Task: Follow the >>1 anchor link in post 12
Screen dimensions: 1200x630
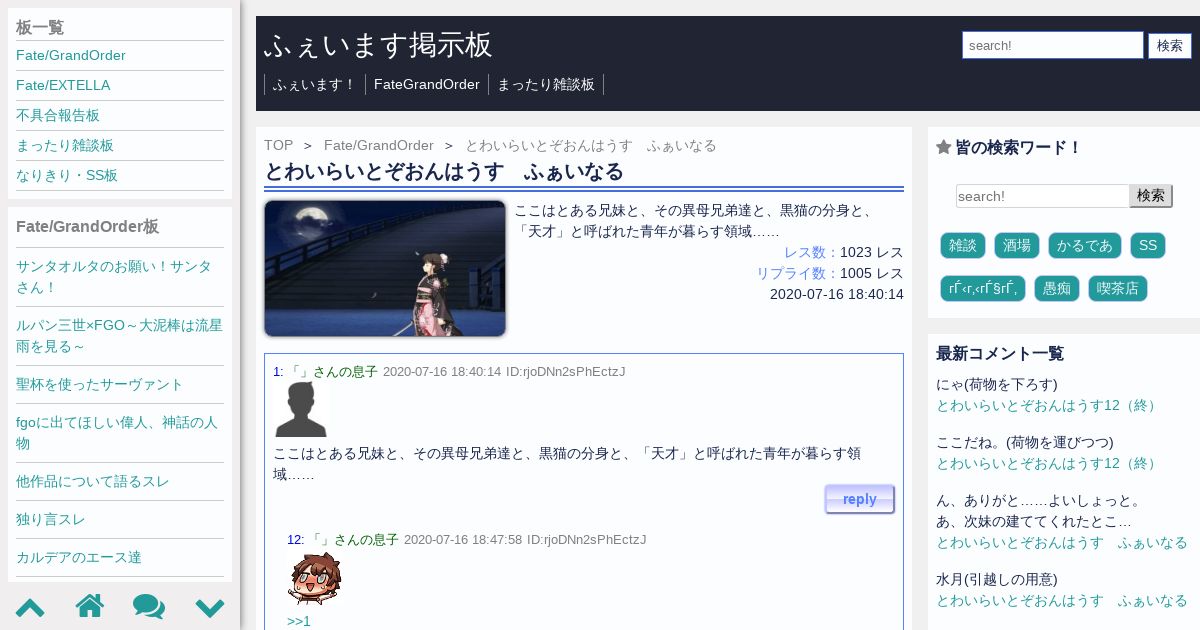Action: pos(299,621)
